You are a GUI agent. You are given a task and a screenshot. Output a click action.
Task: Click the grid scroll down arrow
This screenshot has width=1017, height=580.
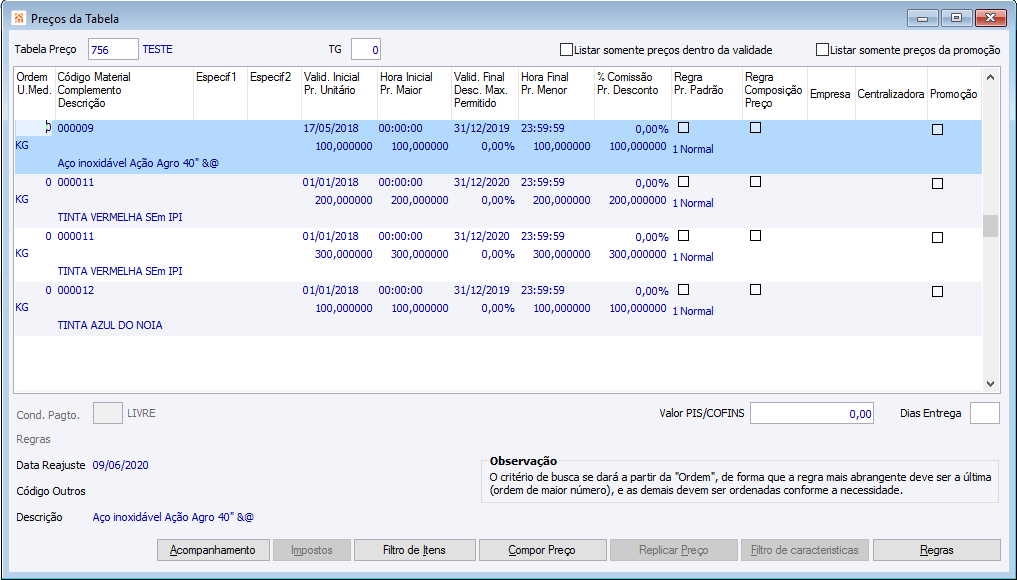coord(990,383)
